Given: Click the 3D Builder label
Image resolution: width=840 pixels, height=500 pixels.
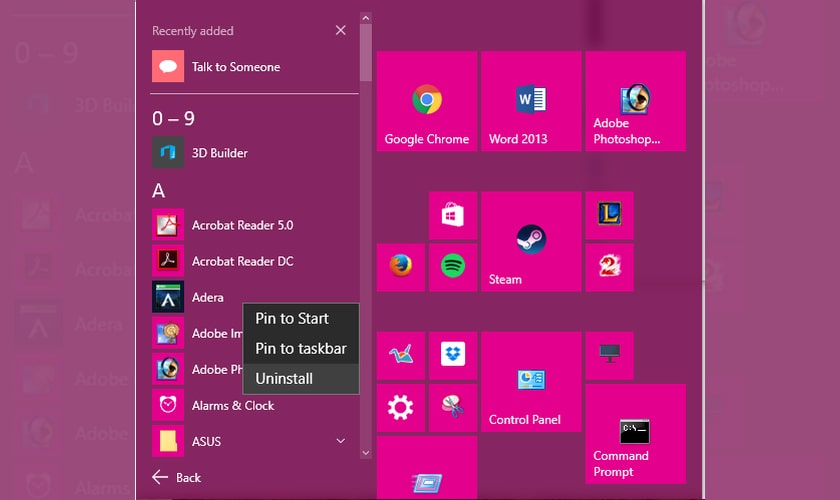Looking at the screenshot, I should (220, 153).
